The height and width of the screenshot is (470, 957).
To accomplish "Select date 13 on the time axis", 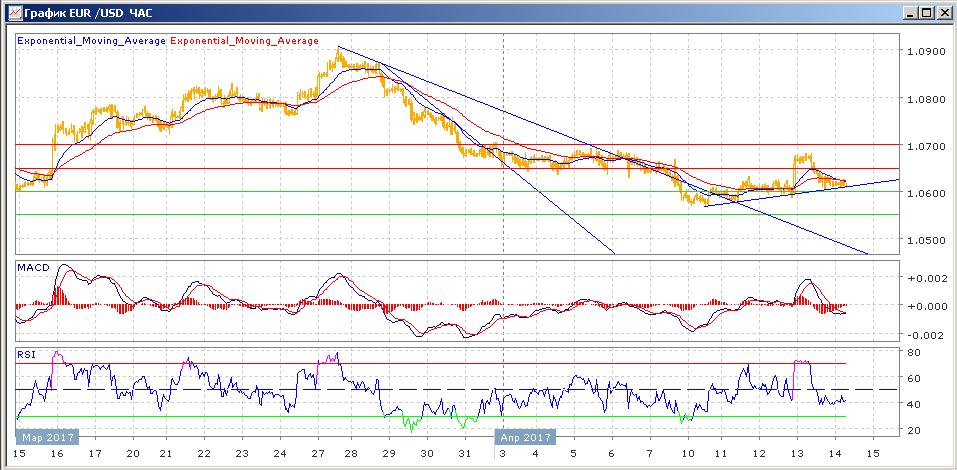I will (797, 454).
